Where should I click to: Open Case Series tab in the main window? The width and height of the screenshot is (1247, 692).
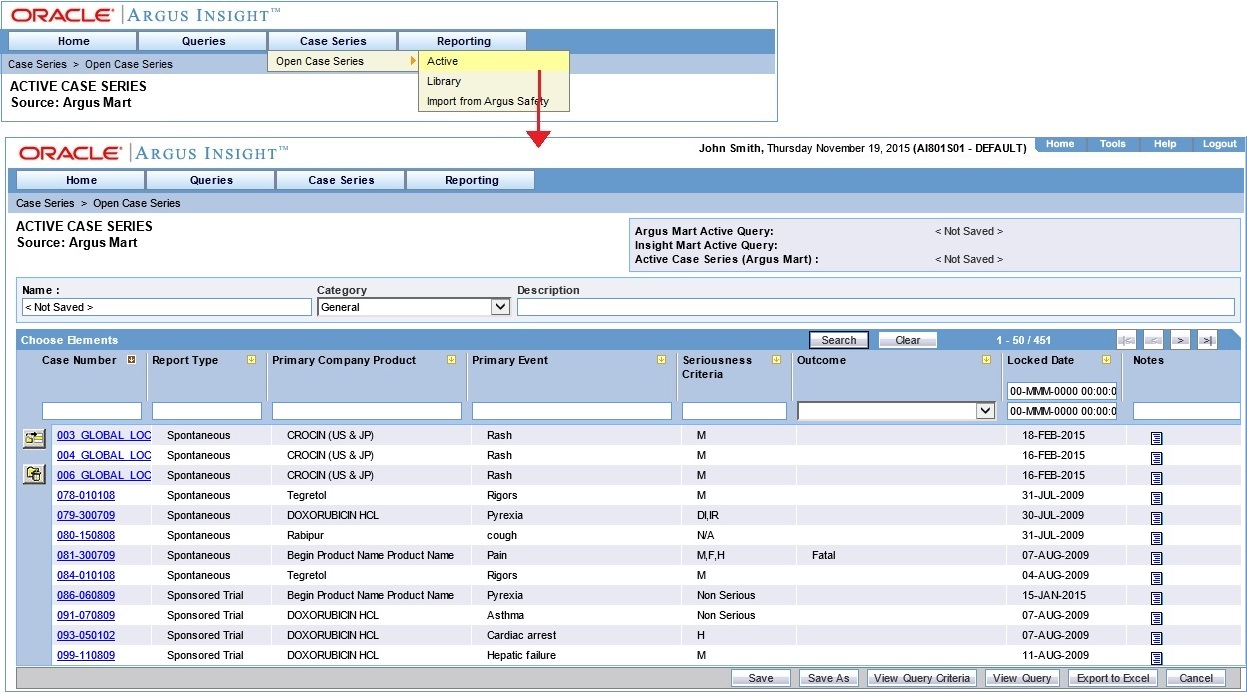click(x=341, y=180)
